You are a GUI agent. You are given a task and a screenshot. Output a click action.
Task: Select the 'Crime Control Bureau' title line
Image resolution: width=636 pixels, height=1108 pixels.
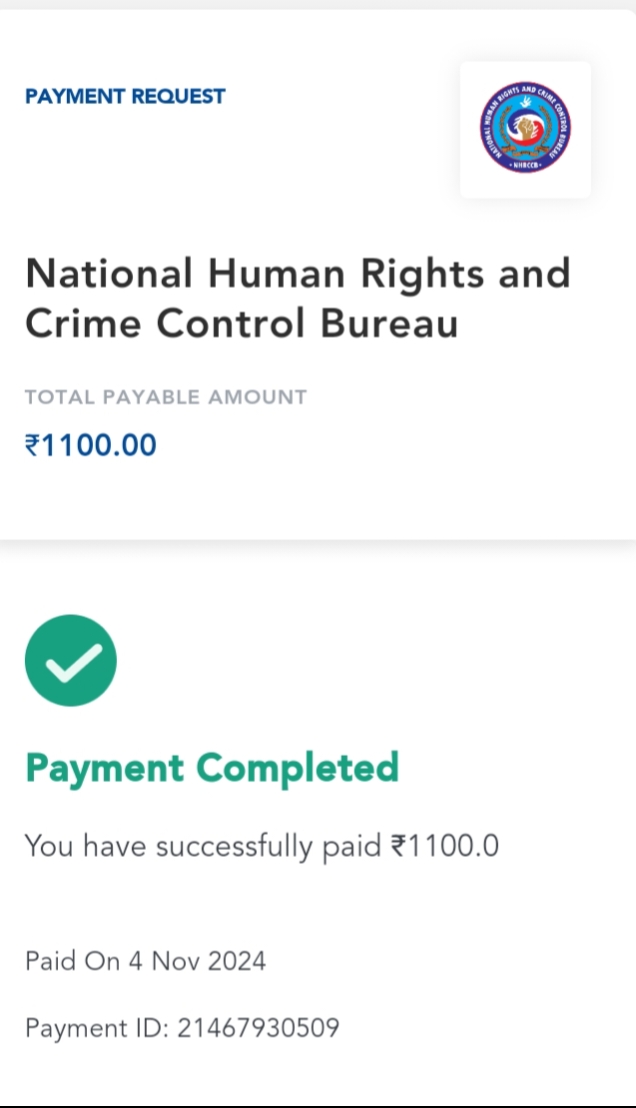(x=241, y=323)
